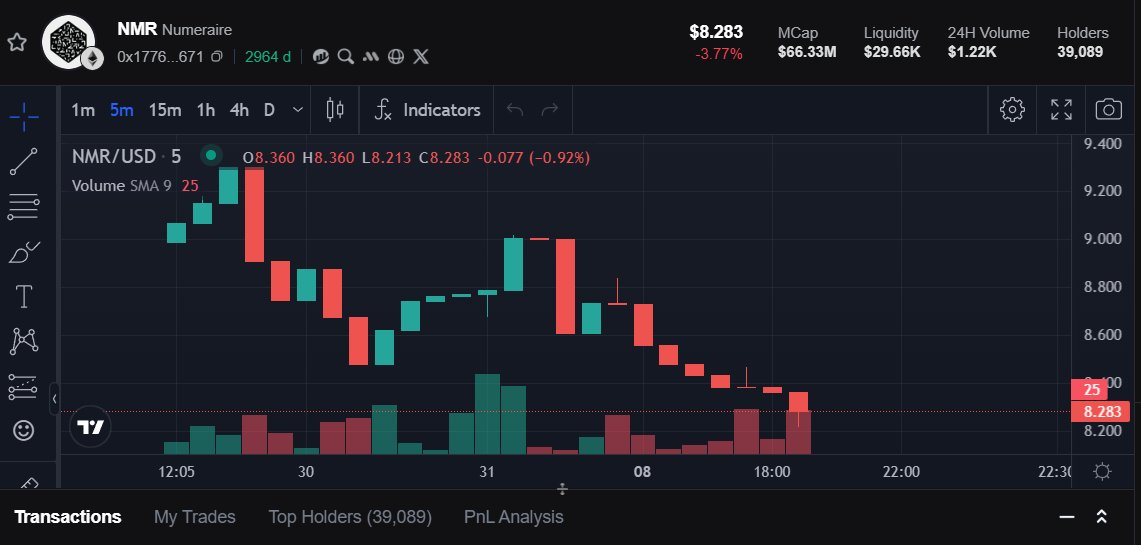This screenshot has height=545, width=1141.
Task: Open the chart patterns tool
Action: (24, 341)
